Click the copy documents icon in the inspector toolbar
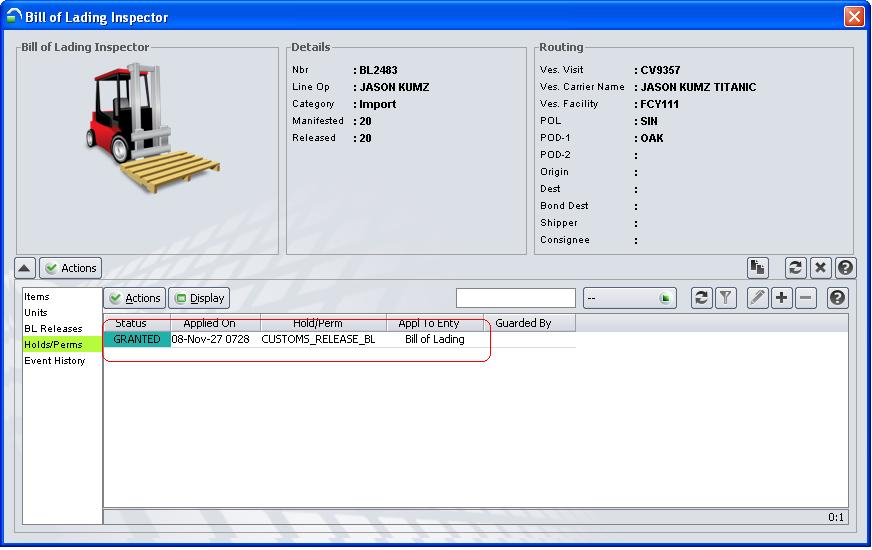Image resolution: width=872 pixels, height=550 pixels. pyautogui.click(x=757, y=267)
